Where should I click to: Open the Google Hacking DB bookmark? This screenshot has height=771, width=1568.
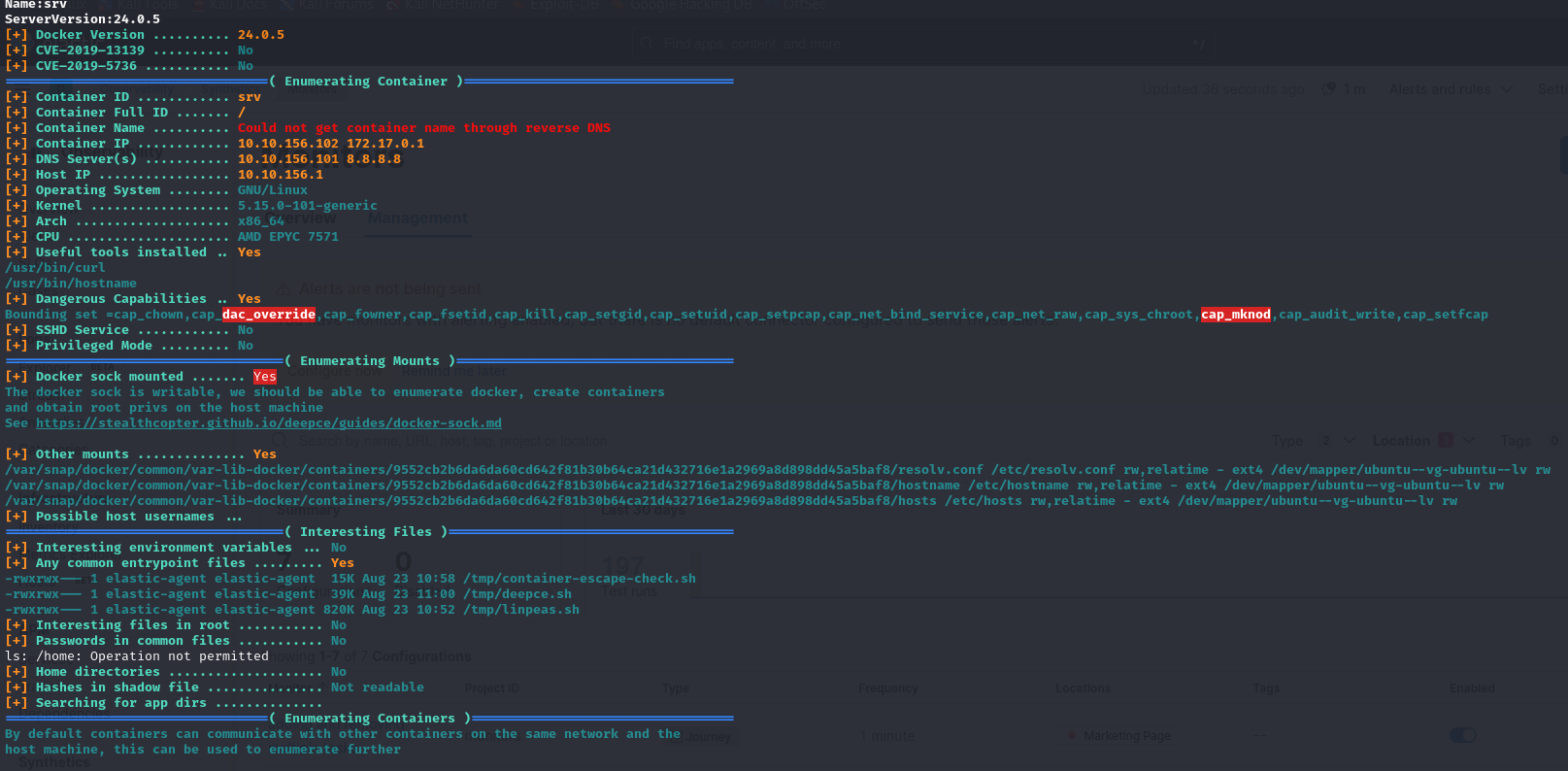[x=689, y=5]
